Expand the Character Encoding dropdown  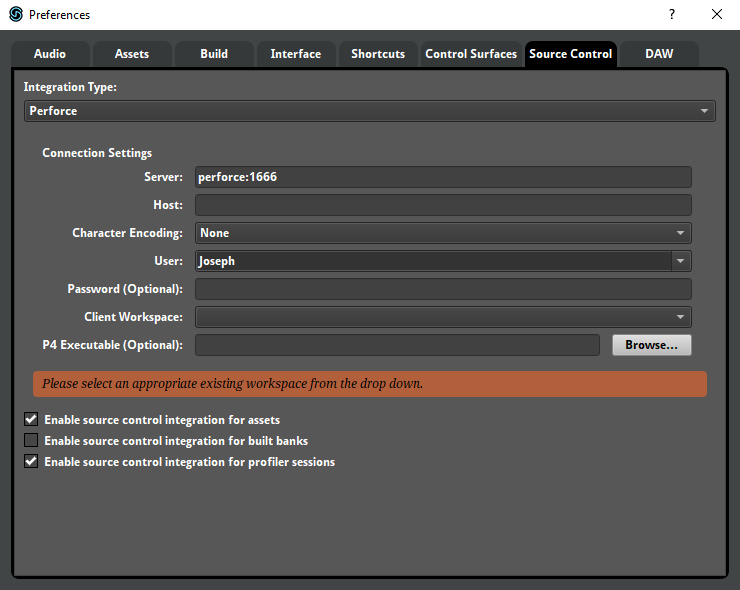coord(442,233)
